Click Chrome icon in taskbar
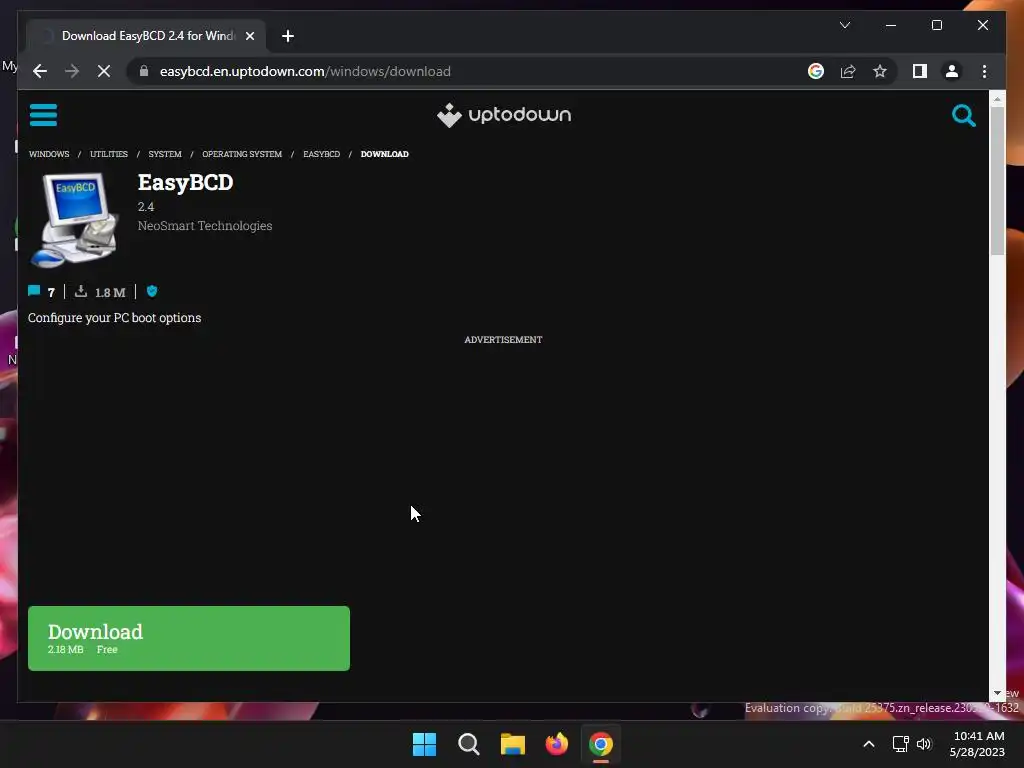 [601, 744]
